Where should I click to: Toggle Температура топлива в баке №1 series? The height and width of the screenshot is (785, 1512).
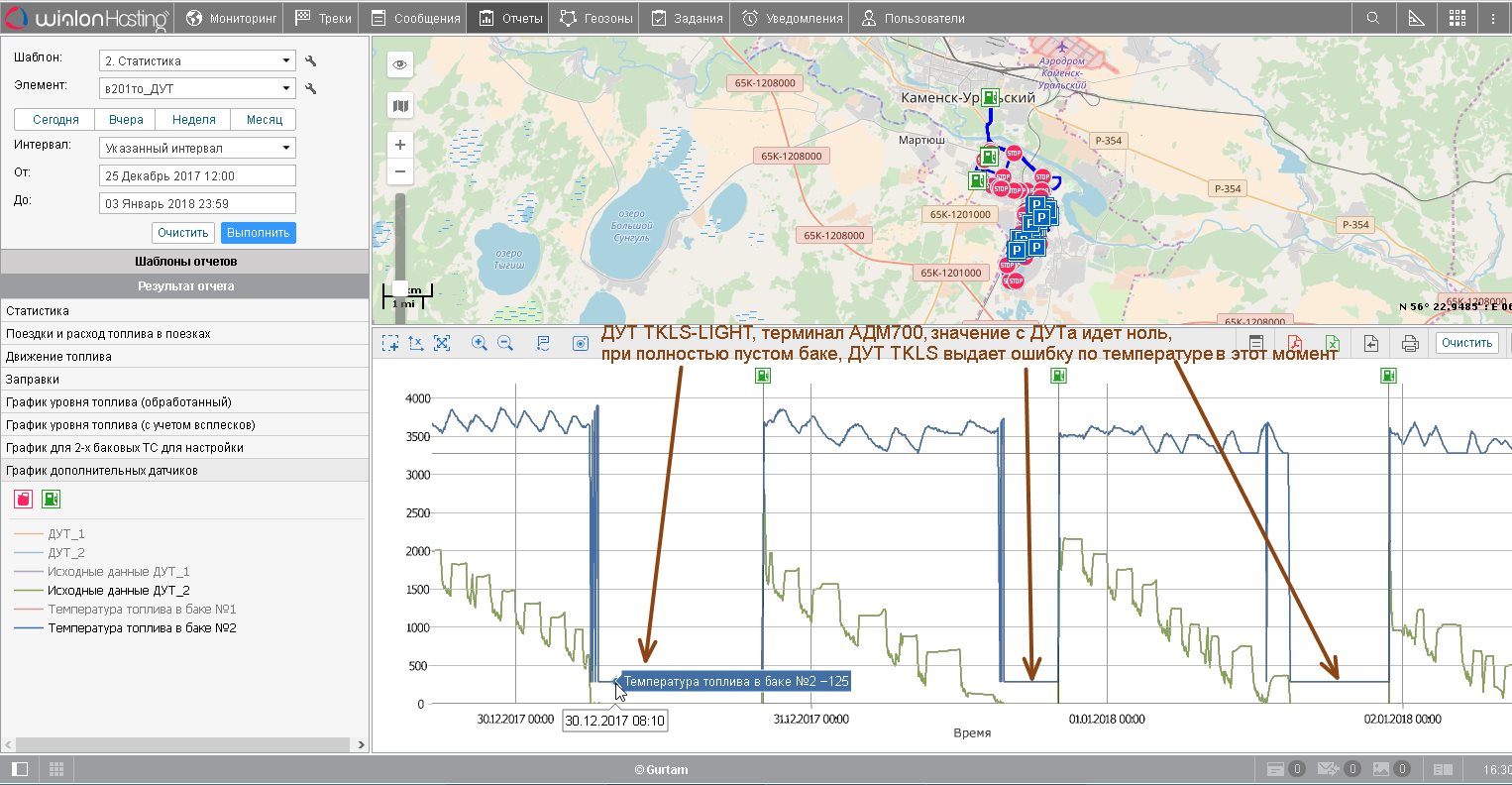pos(142,610)
